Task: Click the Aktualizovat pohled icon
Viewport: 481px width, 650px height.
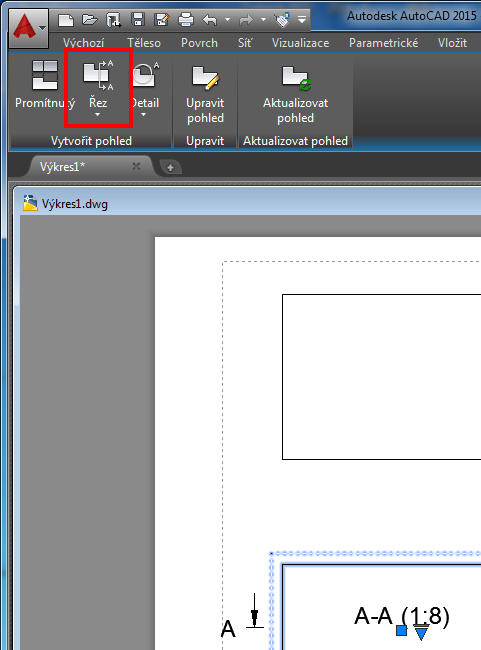Action: pos(296,78)
